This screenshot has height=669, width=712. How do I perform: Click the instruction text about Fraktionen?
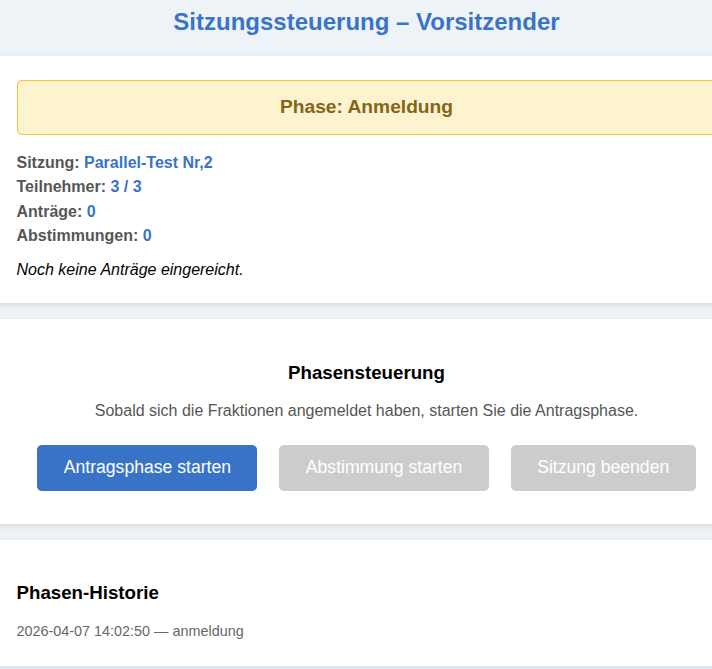click(x=366, y=410)
